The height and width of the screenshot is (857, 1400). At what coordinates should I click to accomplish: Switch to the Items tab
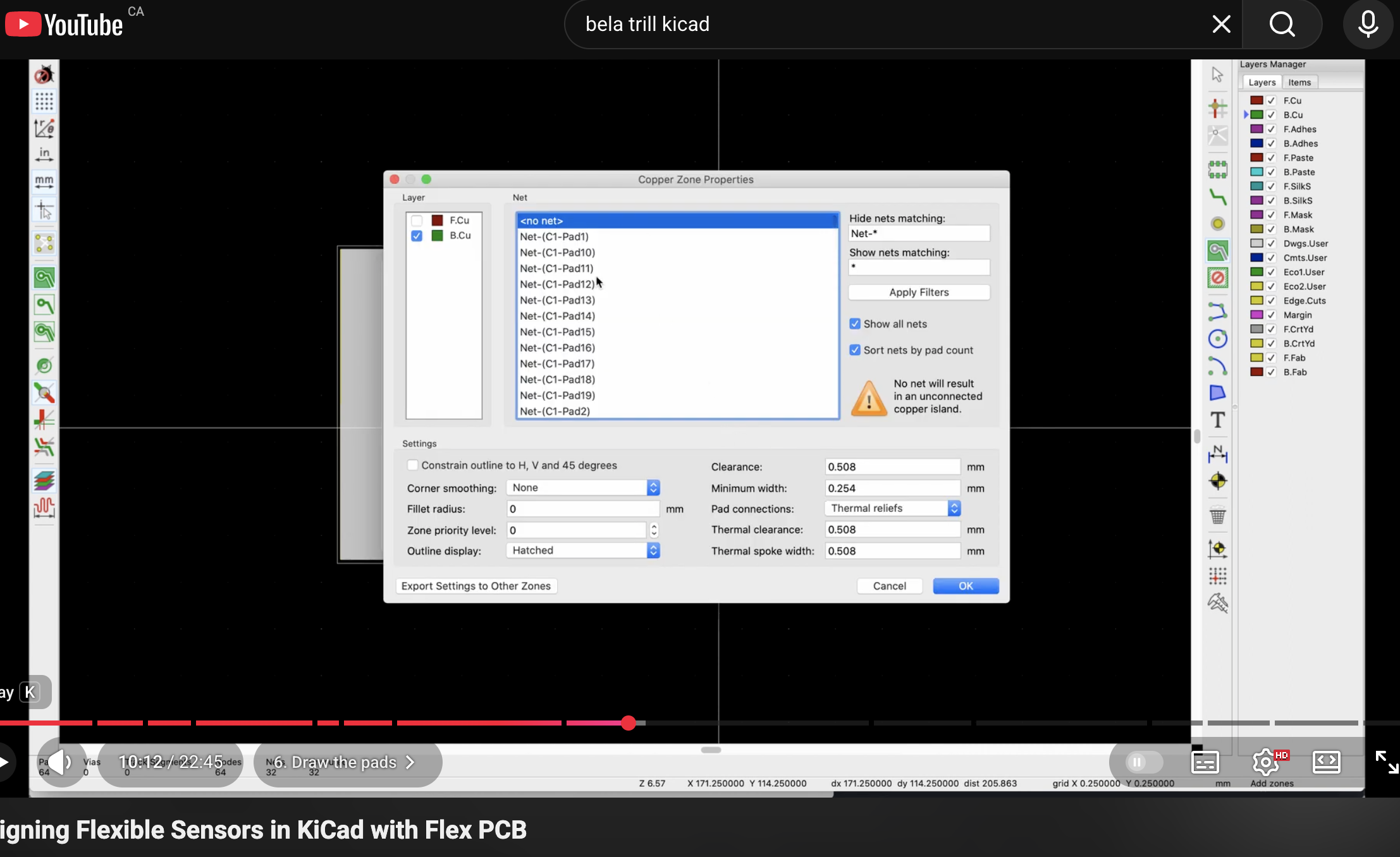click(x=1299, y=82)
